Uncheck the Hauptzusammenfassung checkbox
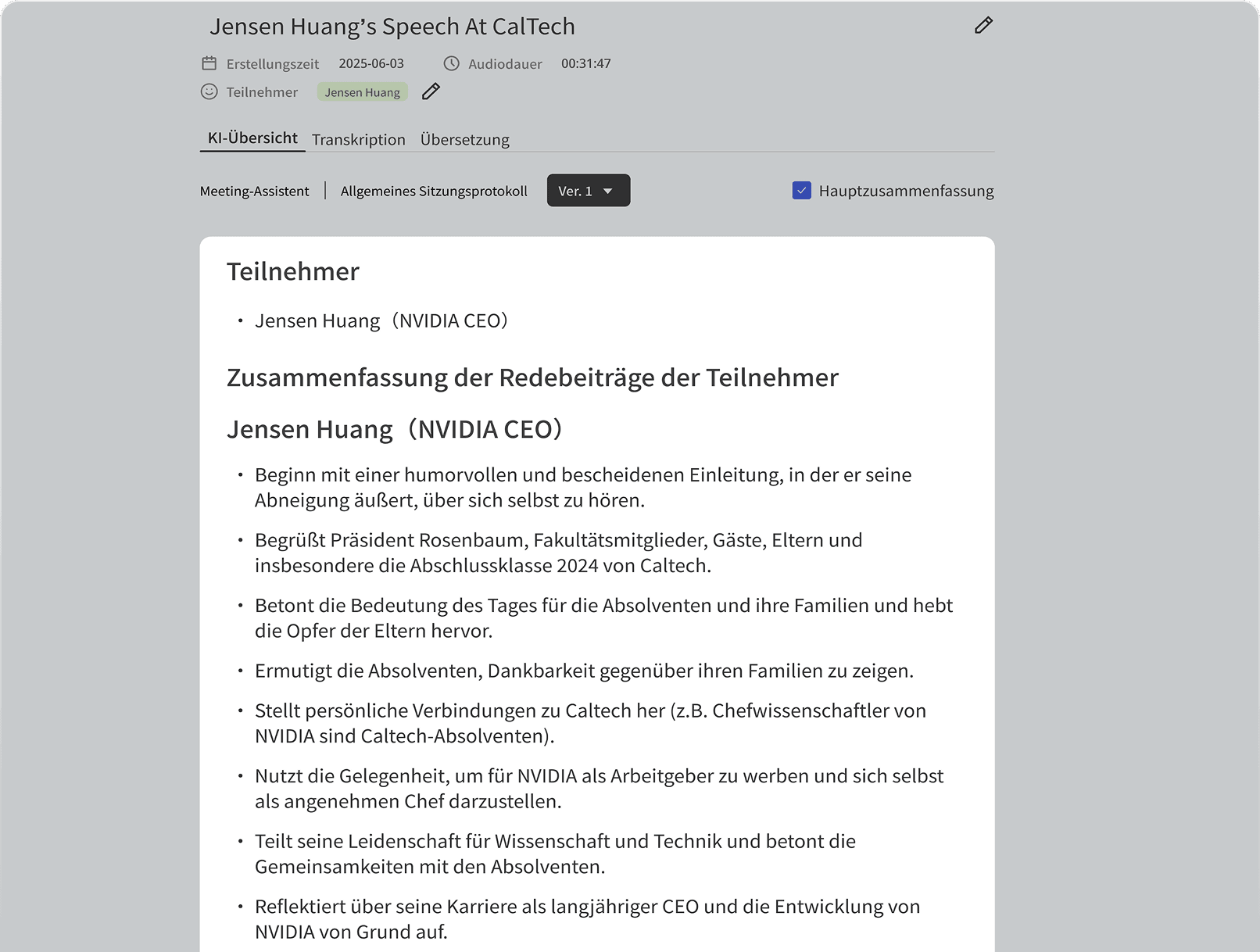 tap(801, 191)
